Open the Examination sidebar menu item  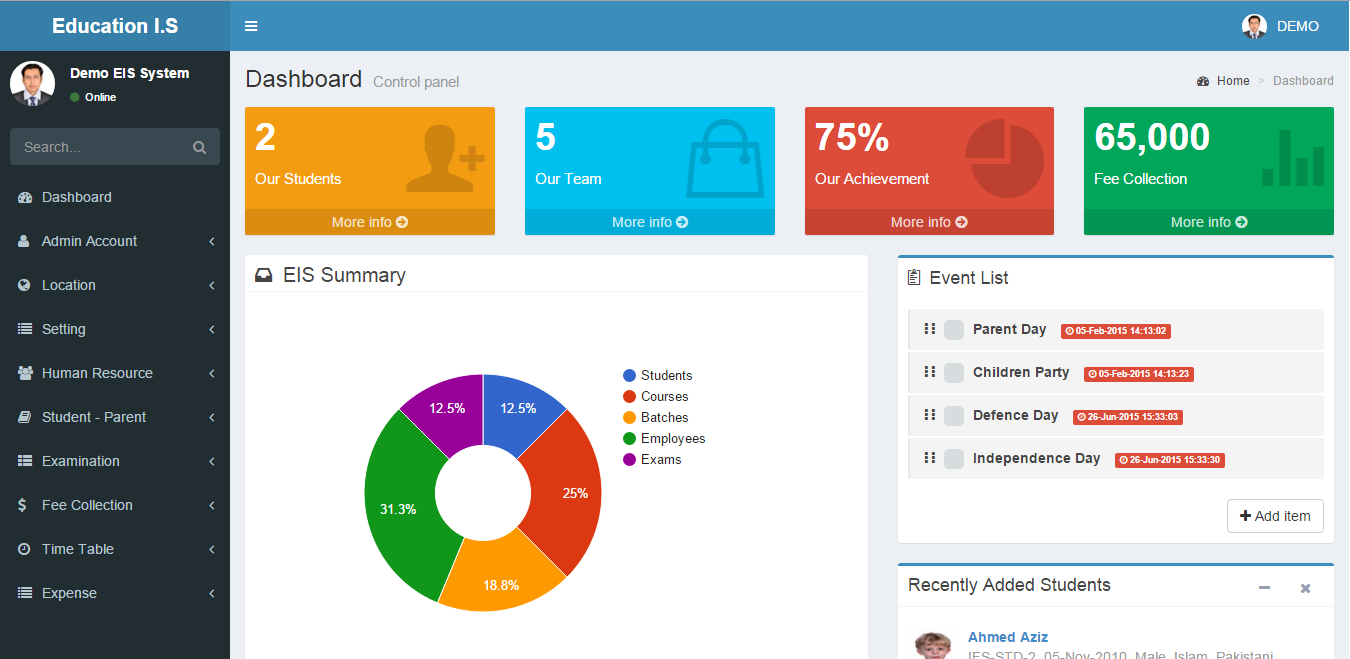[81, 461]
